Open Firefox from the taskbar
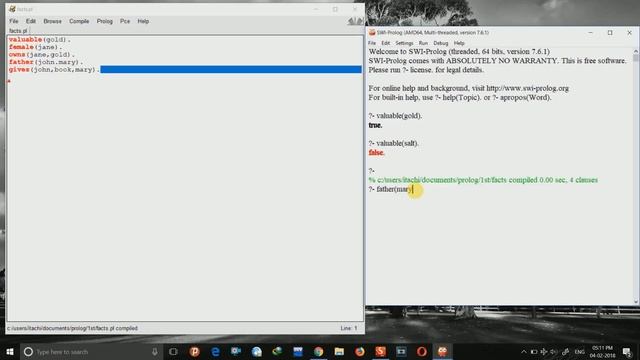Viewport: 640px width, 360px height. click(x=360, y=351)
